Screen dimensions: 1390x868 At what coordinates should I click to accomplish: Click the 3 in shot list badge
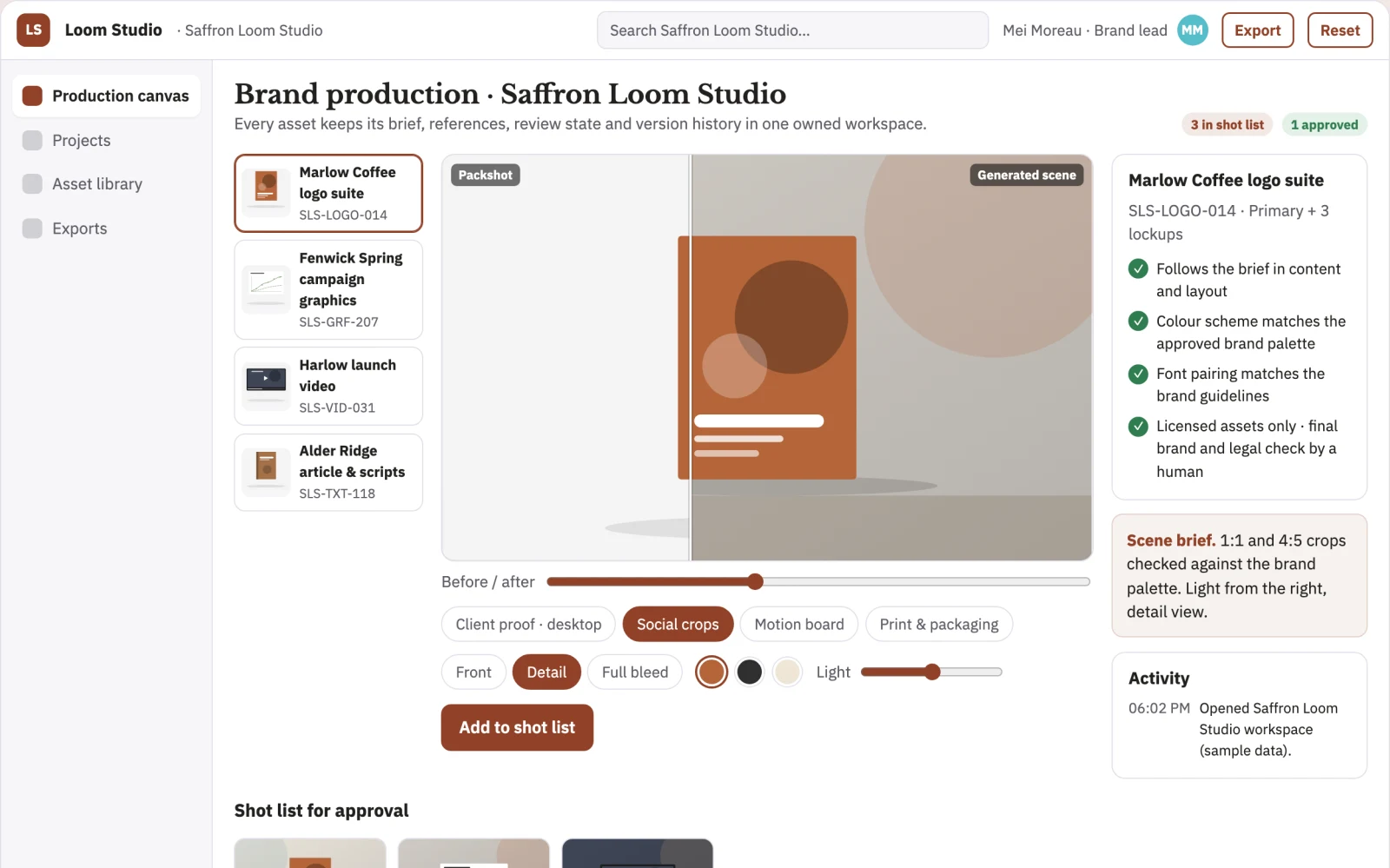1228,124
